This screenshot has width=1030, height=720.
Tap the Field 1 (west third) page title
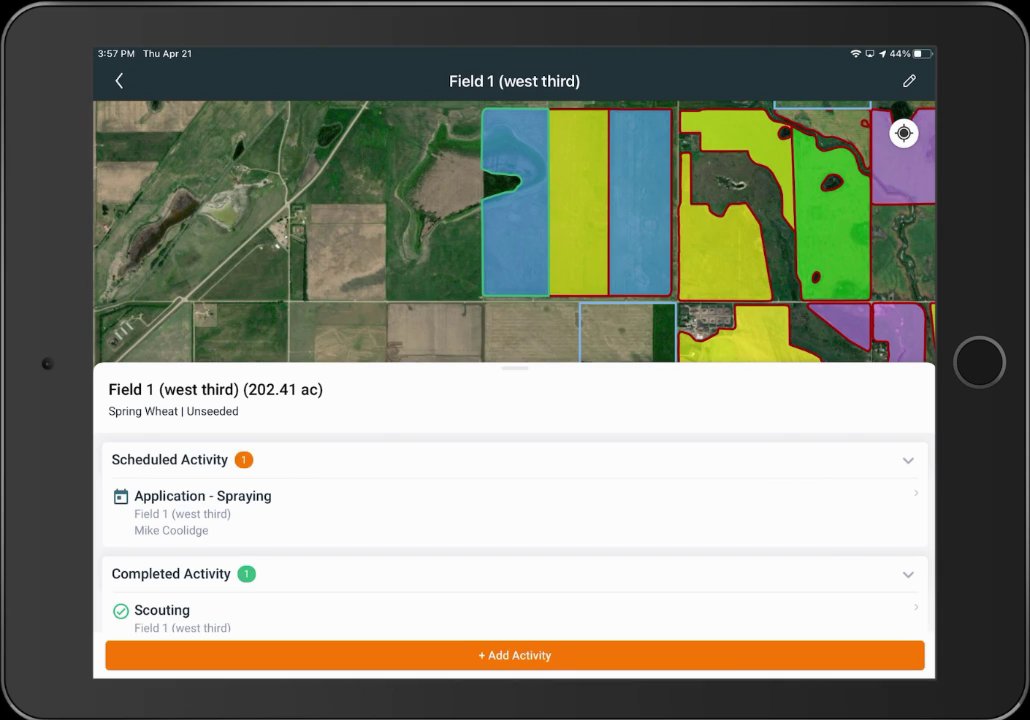coord(514,81)
